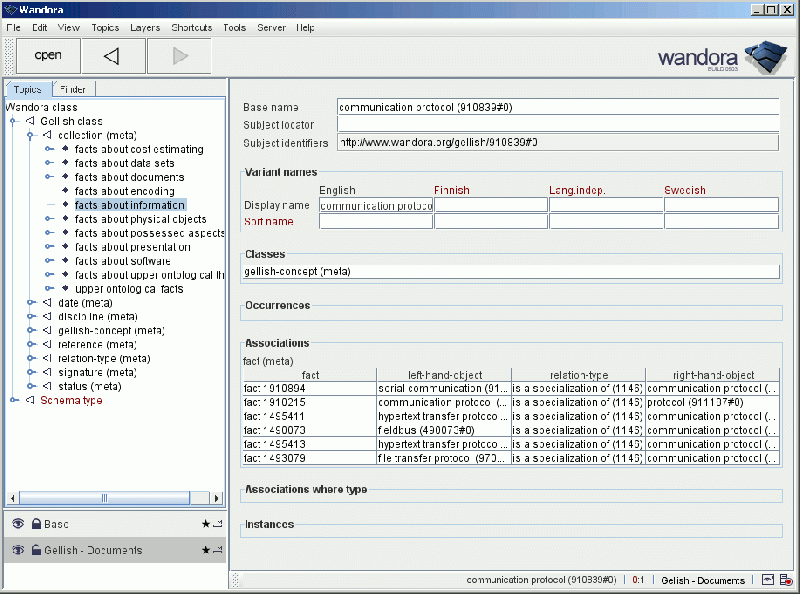800x594 pixels.
Task: Switch to the Finder tab
Action: coord(74,90)
